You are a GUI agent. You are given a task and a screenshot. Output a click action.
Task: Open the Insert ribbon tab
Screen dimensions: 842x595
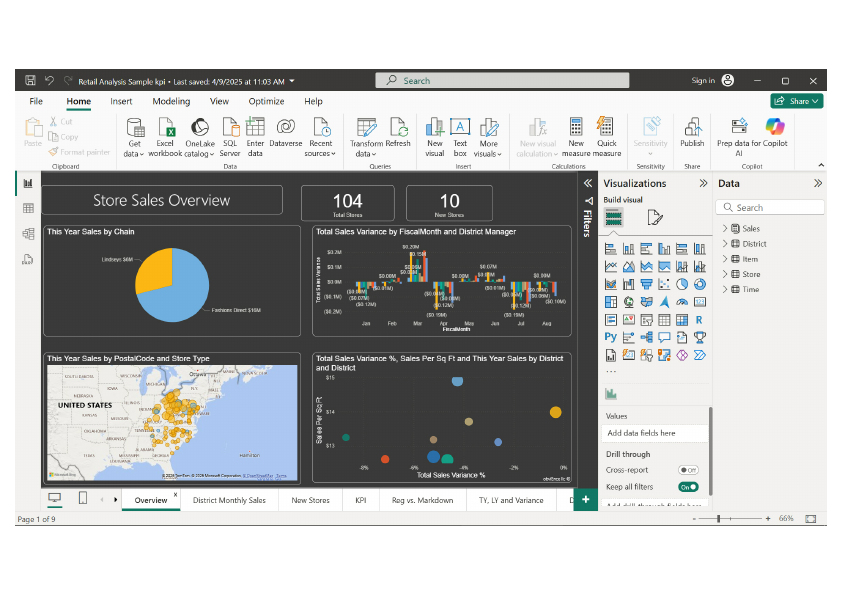click(x=121, y=101)
